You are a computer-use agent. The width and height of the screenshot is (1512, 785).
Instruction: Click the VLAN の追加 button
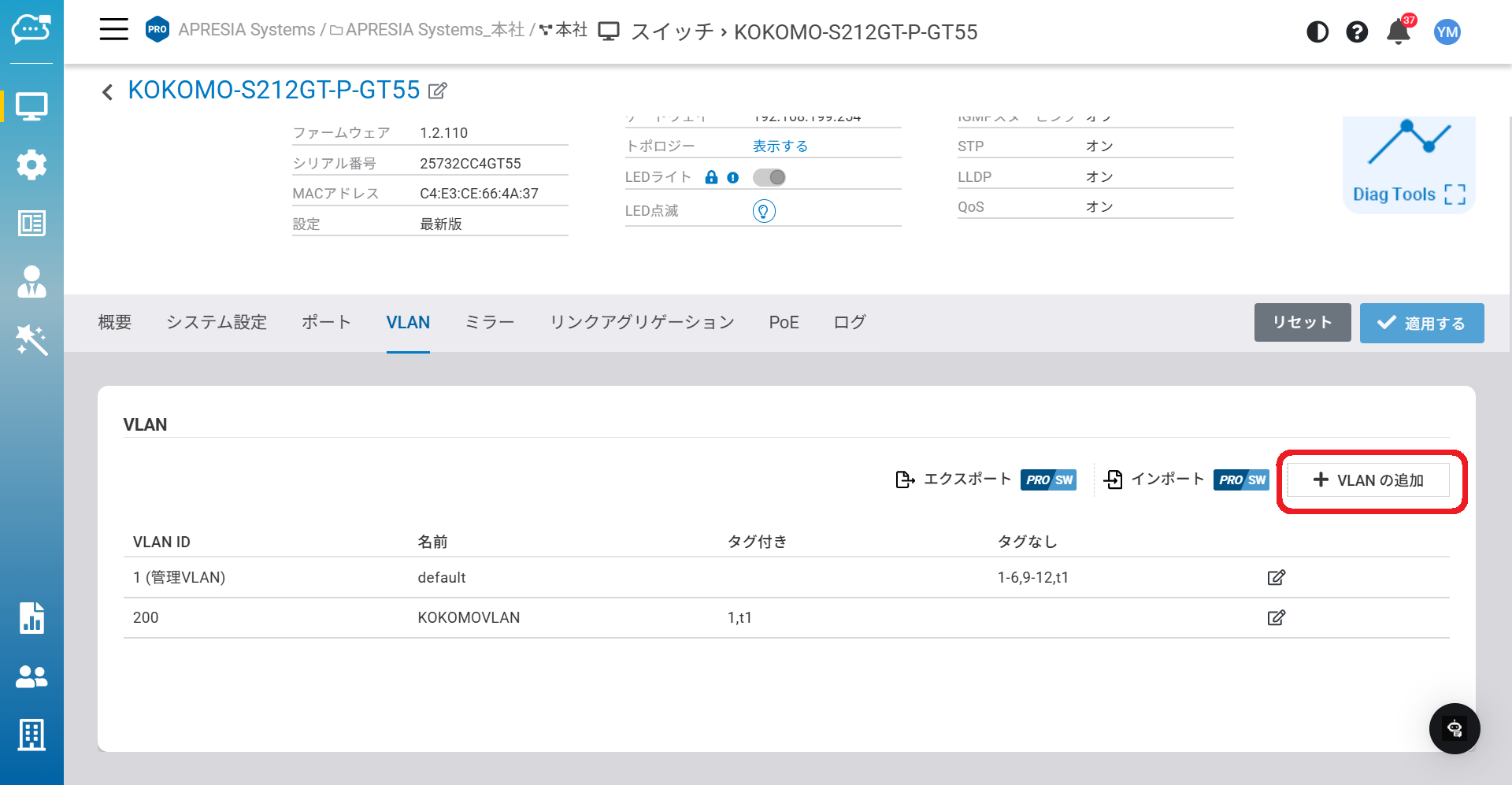[1369, 480]
